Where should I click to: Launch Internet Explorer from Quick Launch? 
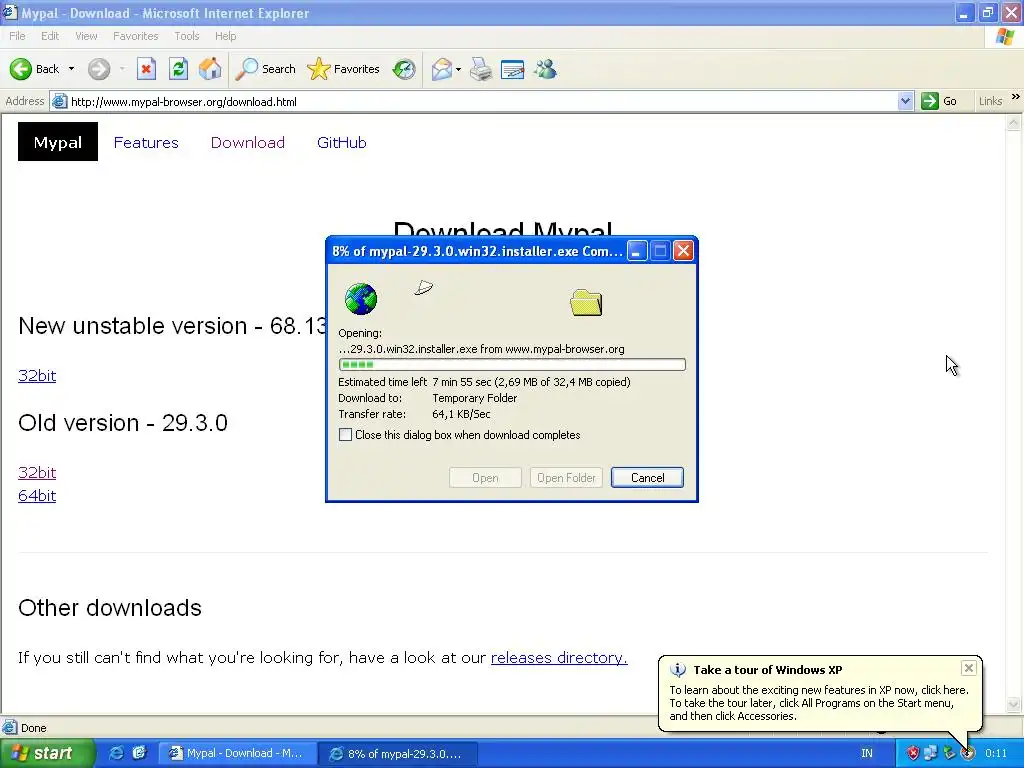click(x=116, y=753)
